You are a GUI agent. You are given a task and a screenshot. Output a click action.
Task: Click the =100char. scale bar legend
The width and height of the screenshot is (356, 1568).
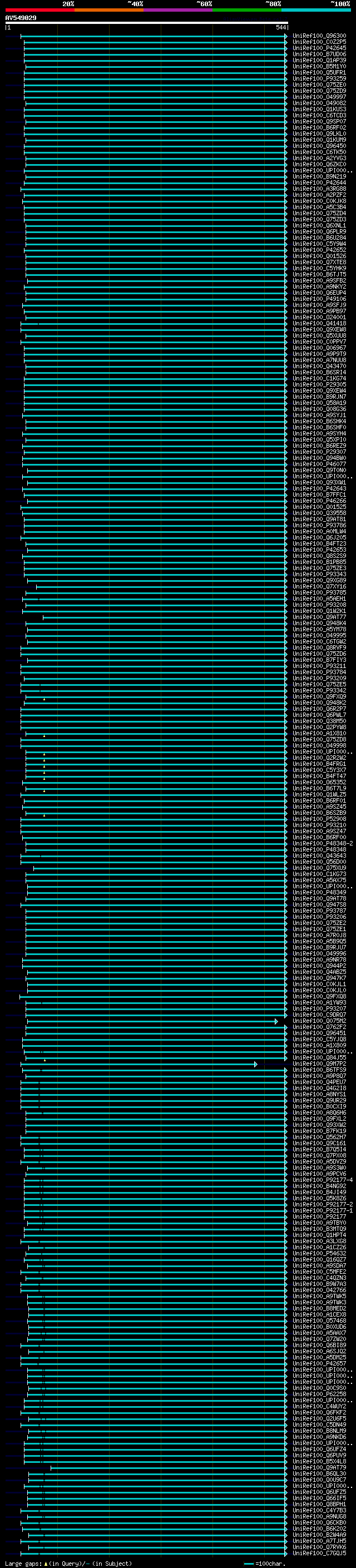pyautogui.click(x=264, y=1564)
